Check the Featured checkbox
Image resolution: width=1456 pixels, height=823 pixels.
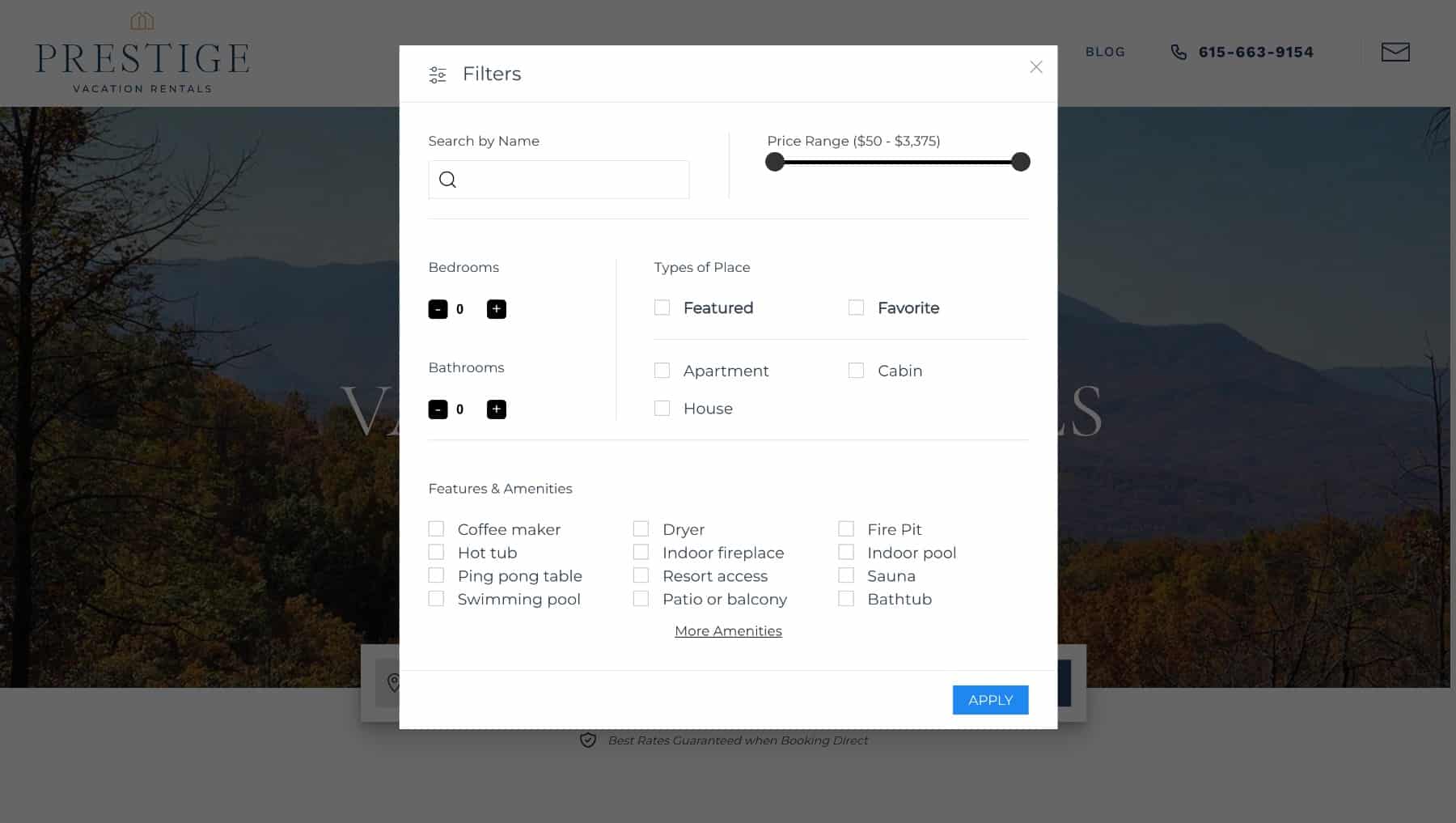click(x=662, y=308)
